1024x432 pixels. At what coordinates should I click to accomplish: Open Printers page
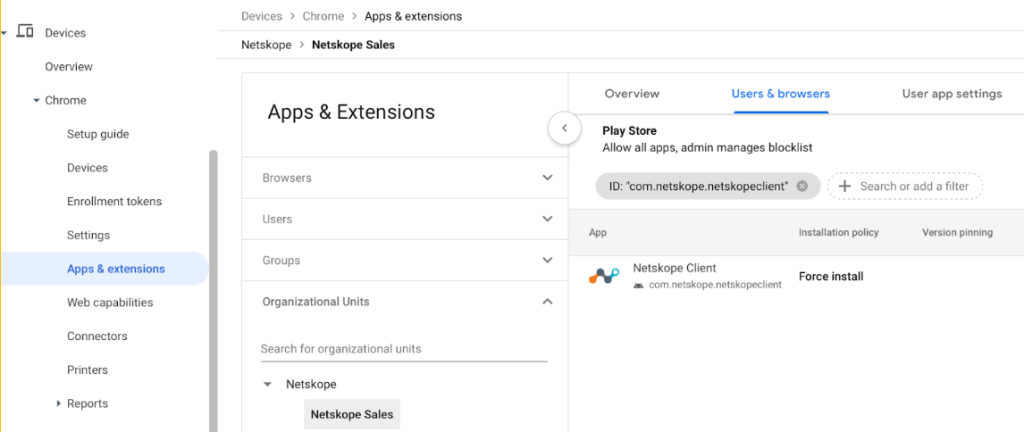tap(89, 370)
